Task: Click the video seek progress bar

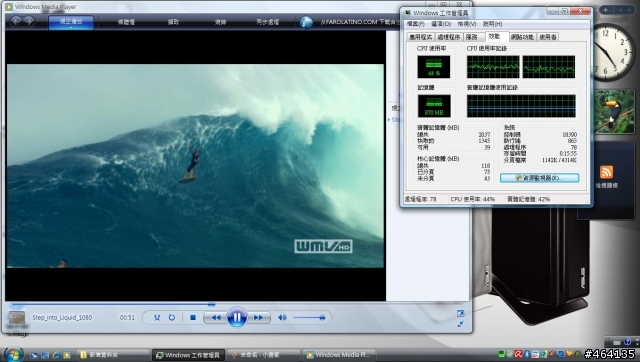Action: click(x=237, y=304)
